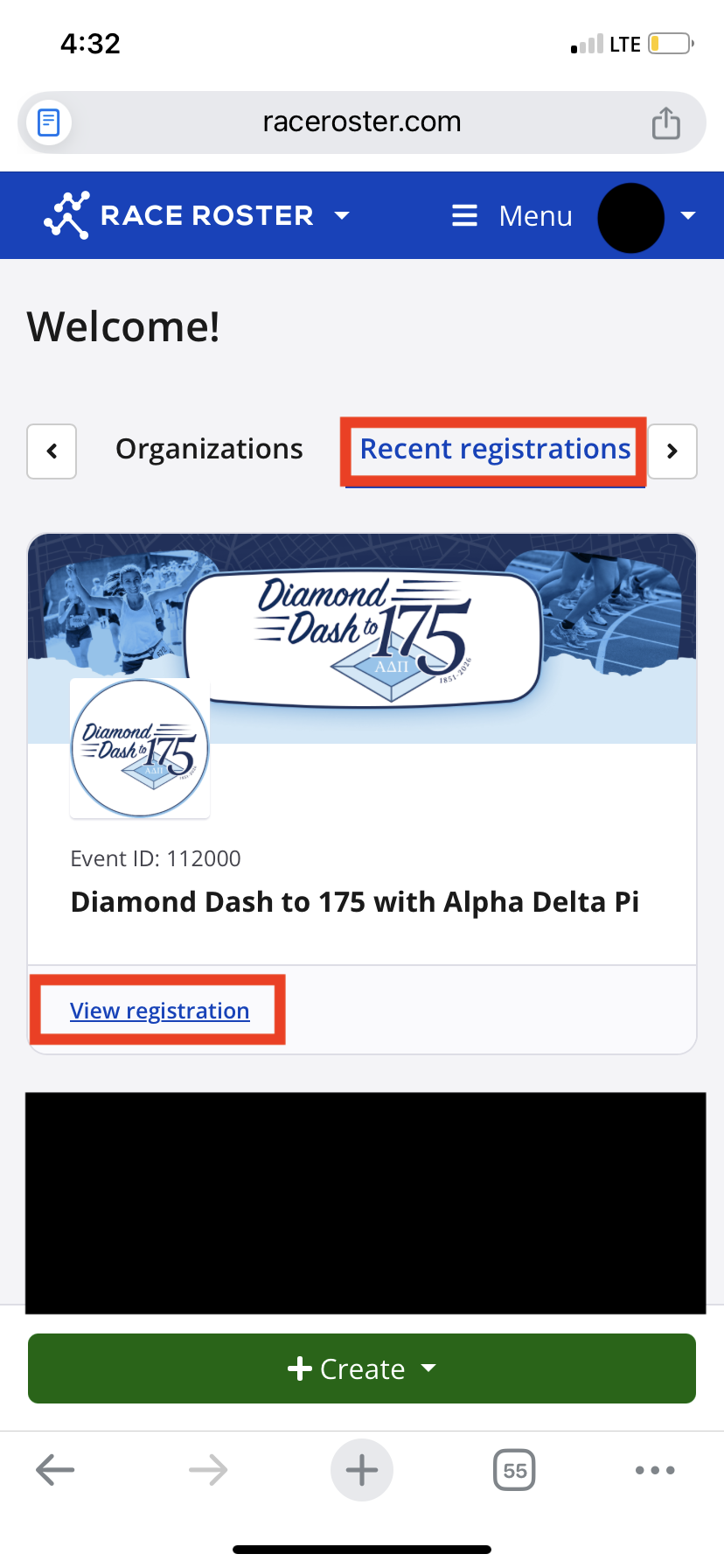Open the hamburger Menu
Screen dimensions: 724x1568
pos(512,215)
